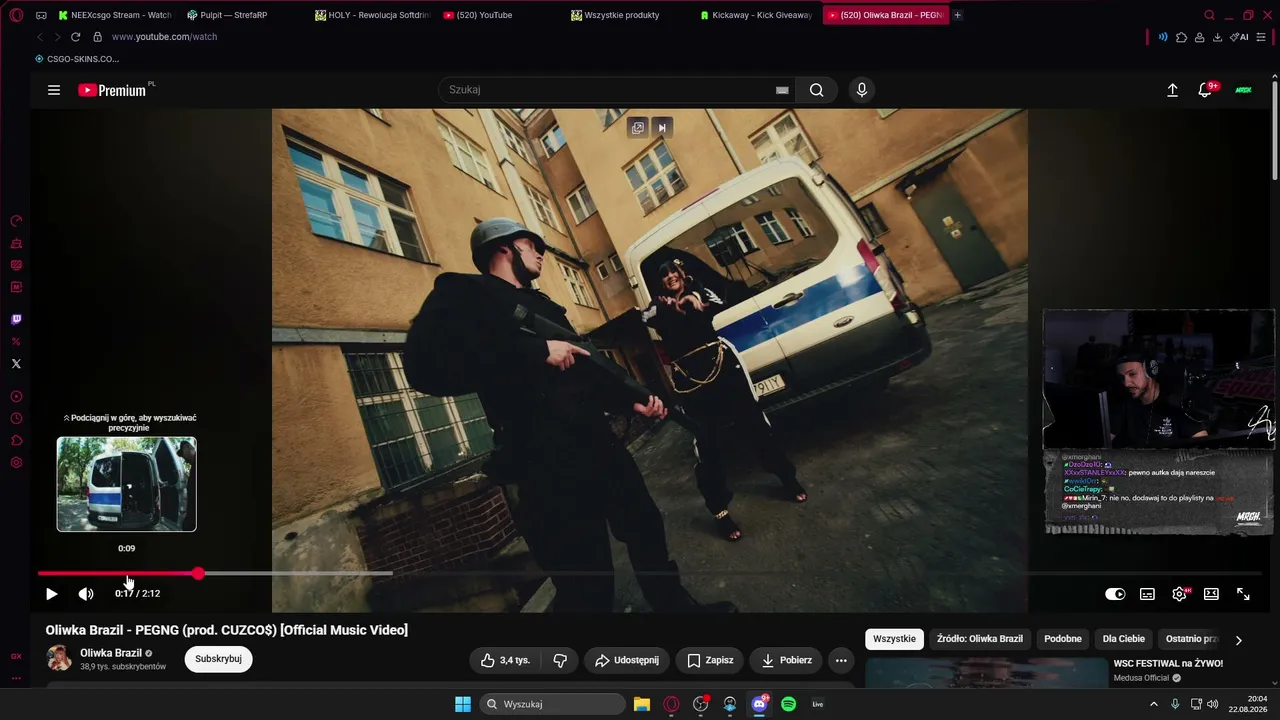Select the Dla Ciebie filter chip

[x=1124, y=639]
